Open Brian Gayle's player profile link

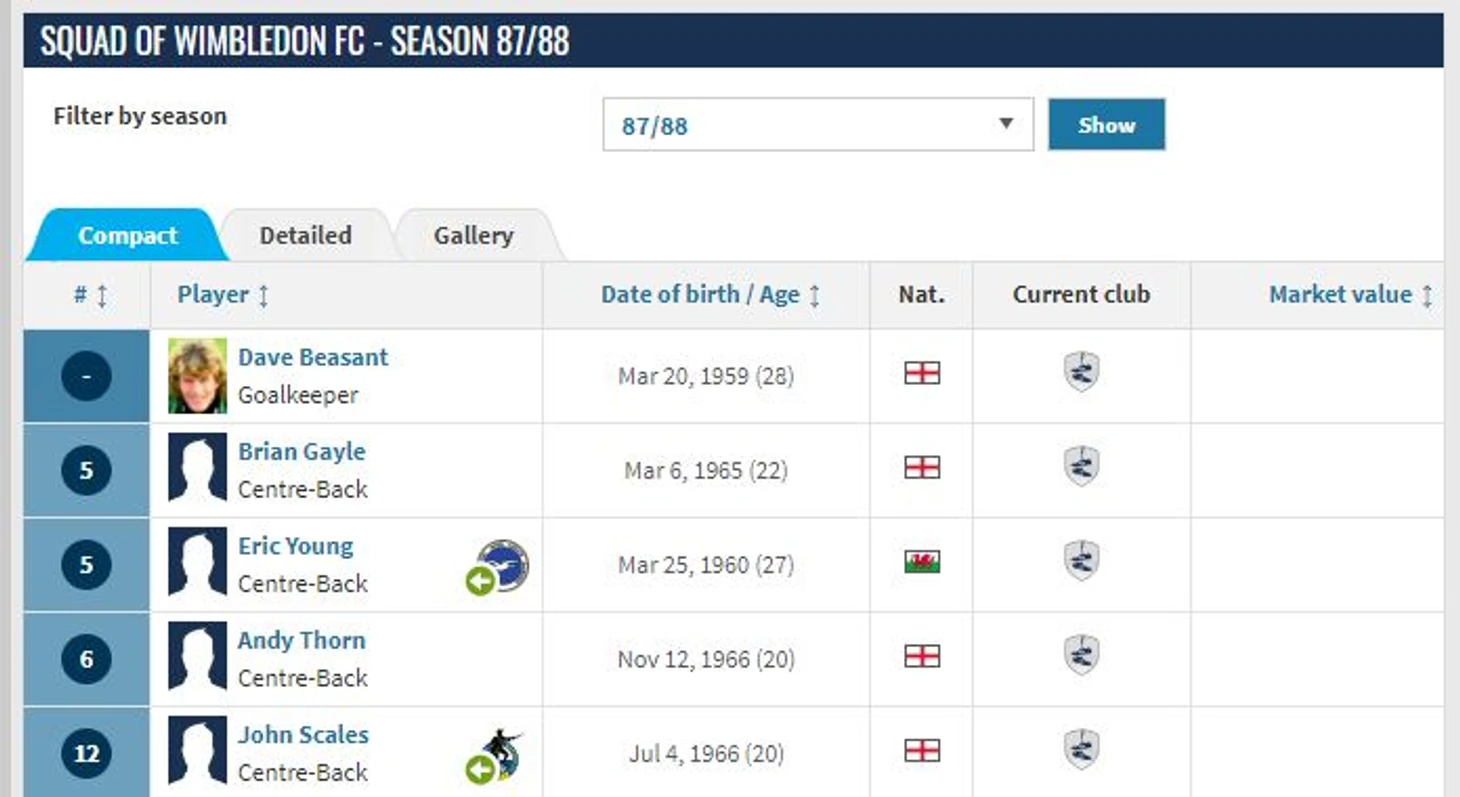(301, 452)
